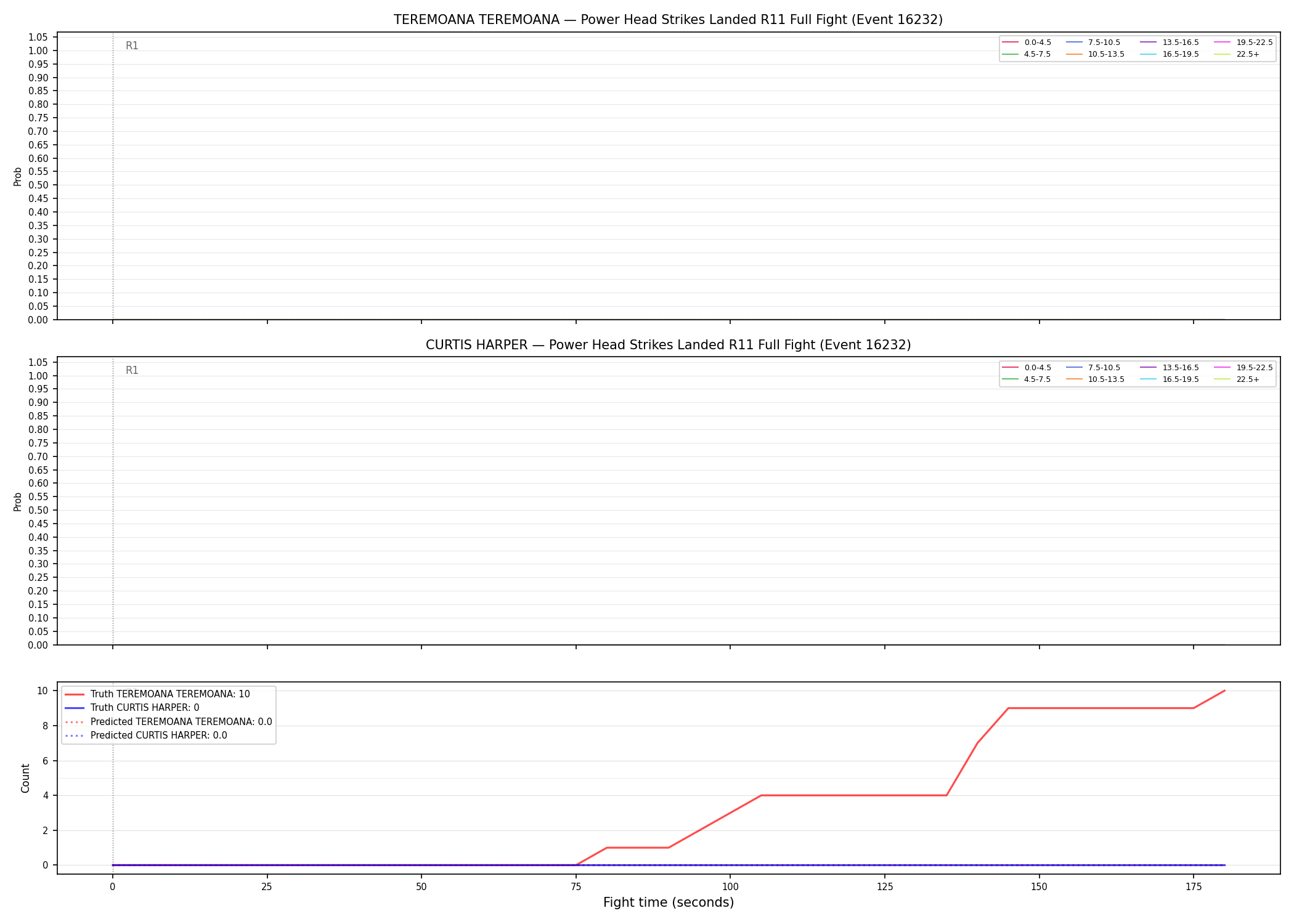This screenshot has width=1294, height=924.
Task: Click the TEREMOANA TEREMOANA chart title
Action: 668,20
